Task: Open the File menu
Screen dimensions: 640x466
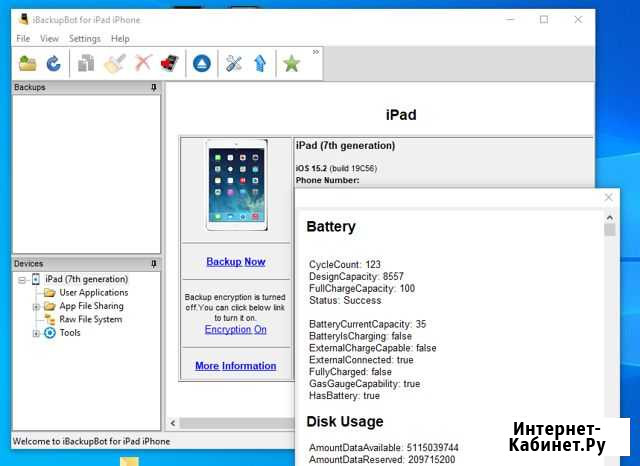Action: (x=23, y=39)
